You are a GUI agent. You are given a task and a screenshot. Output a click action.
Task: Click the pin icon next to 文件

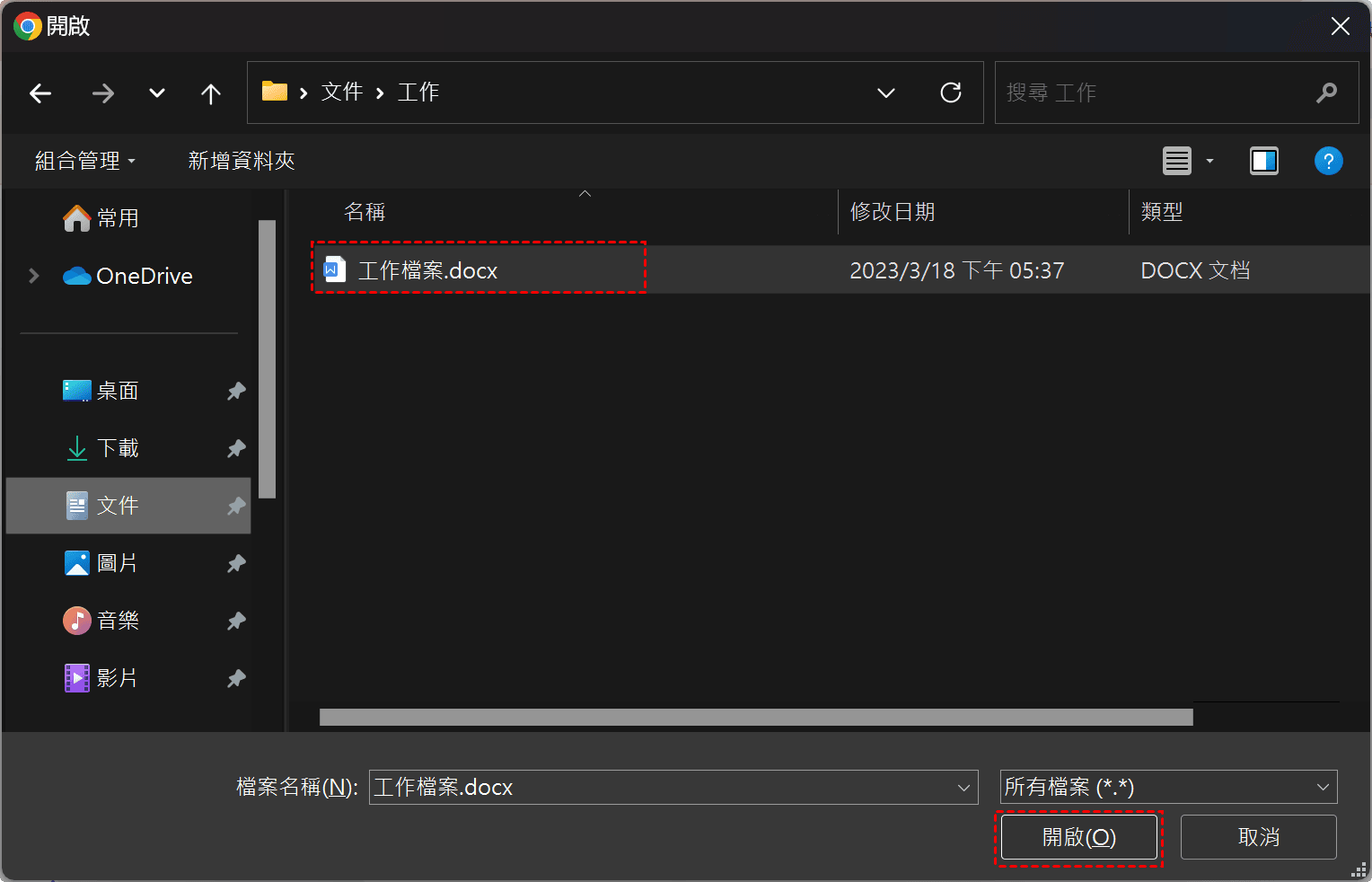point(236,506)
